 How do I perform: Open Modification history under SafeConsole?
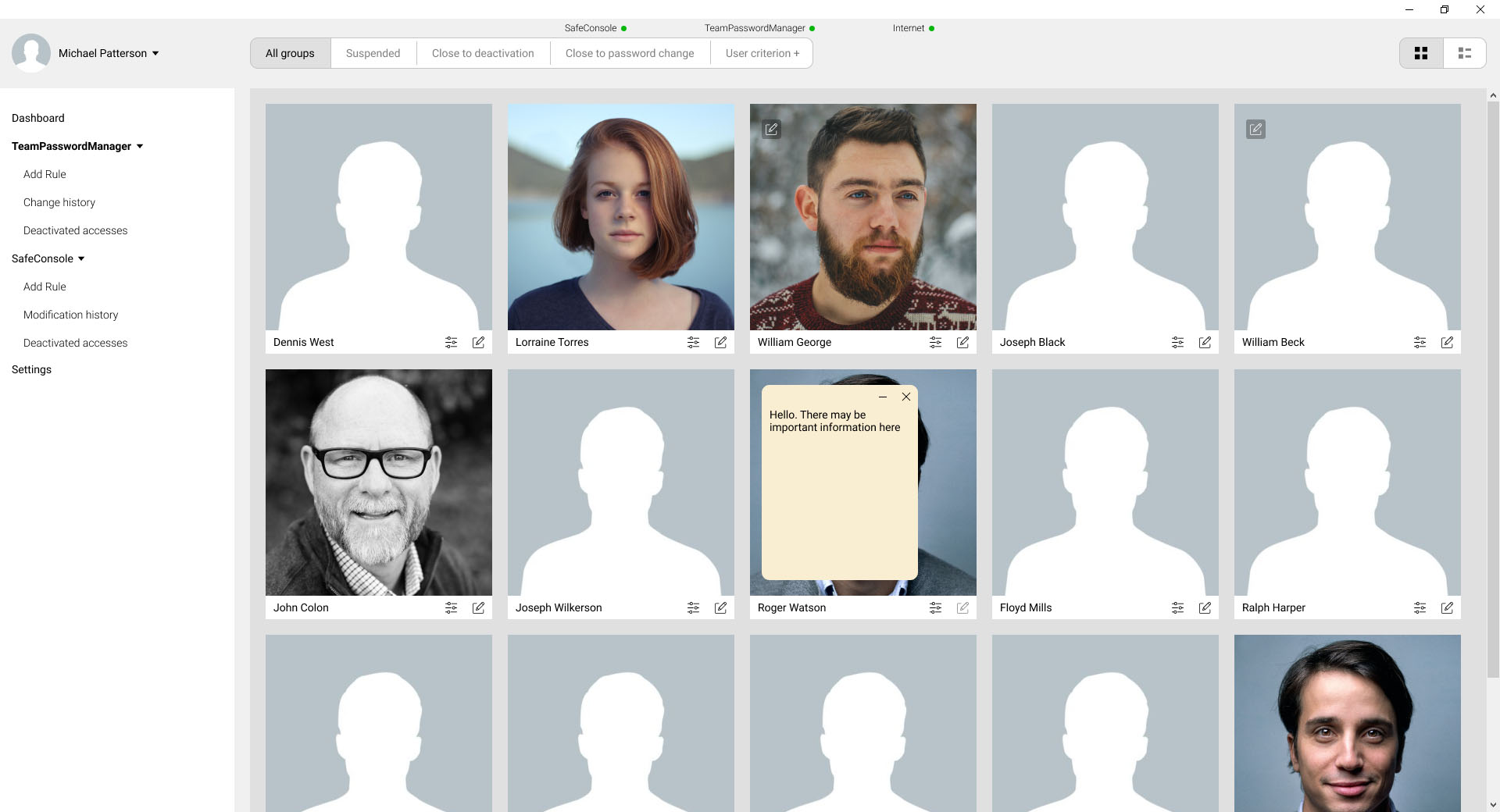70,315
